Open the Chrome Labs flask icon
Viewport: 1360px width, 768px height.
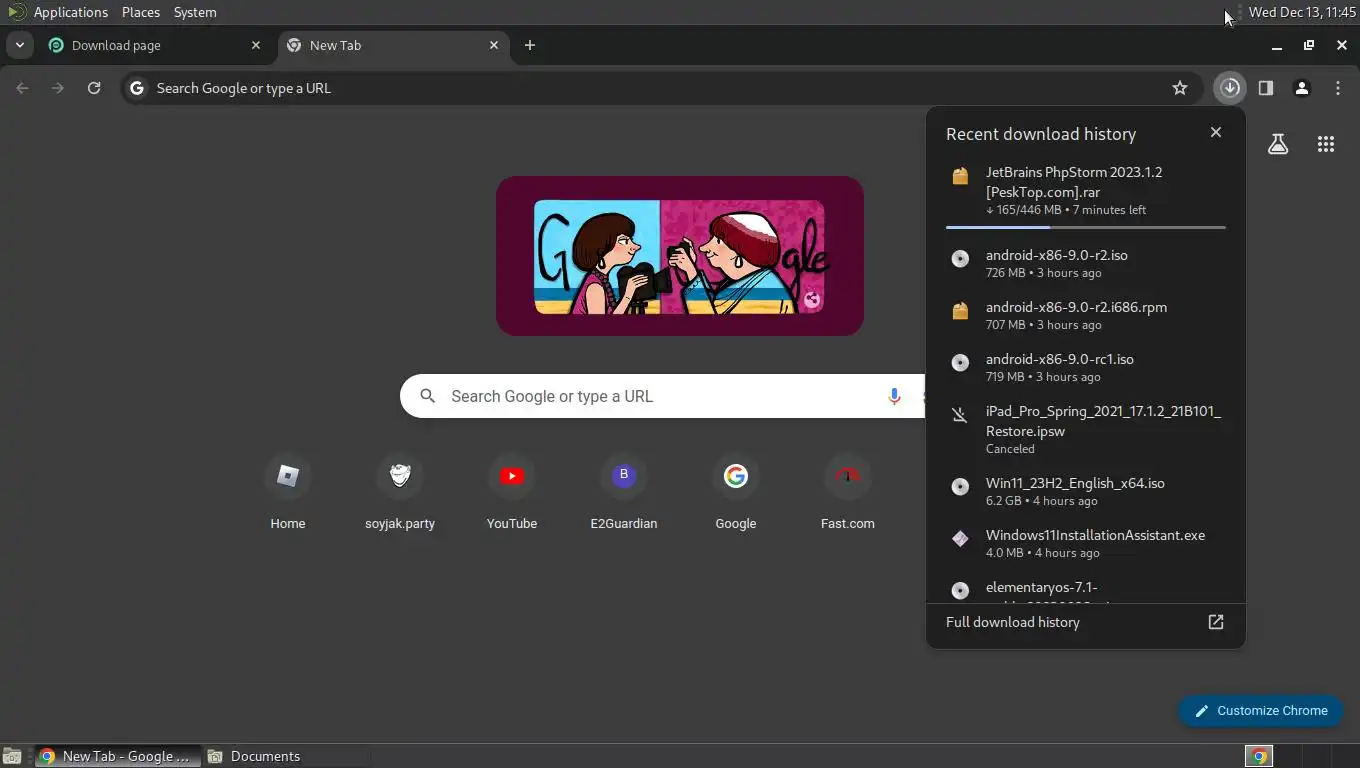pos(1278,144)
